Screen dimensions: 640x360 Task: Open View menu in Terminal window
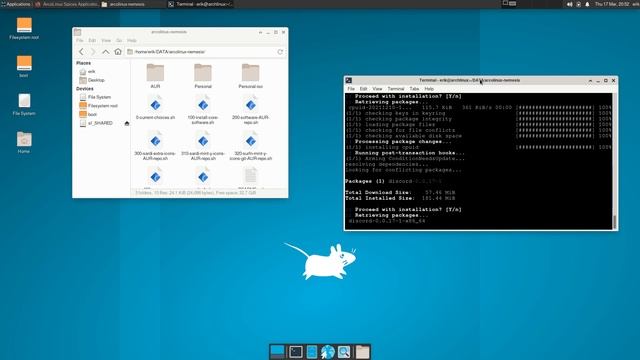(x=378, y=89)
